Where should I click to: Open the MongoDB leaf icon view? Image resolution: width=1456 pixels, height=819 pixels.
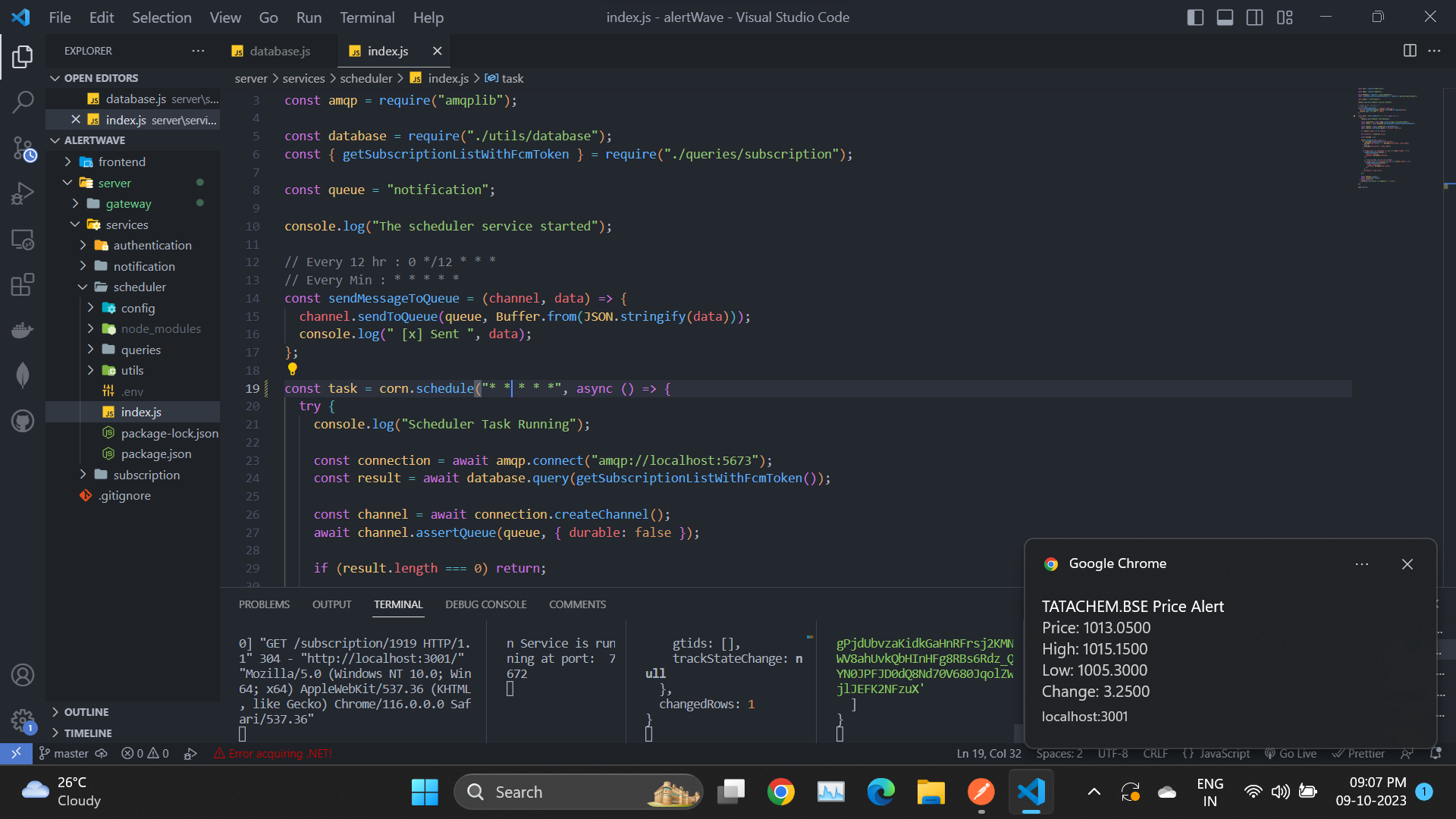[x=23, y=375]
